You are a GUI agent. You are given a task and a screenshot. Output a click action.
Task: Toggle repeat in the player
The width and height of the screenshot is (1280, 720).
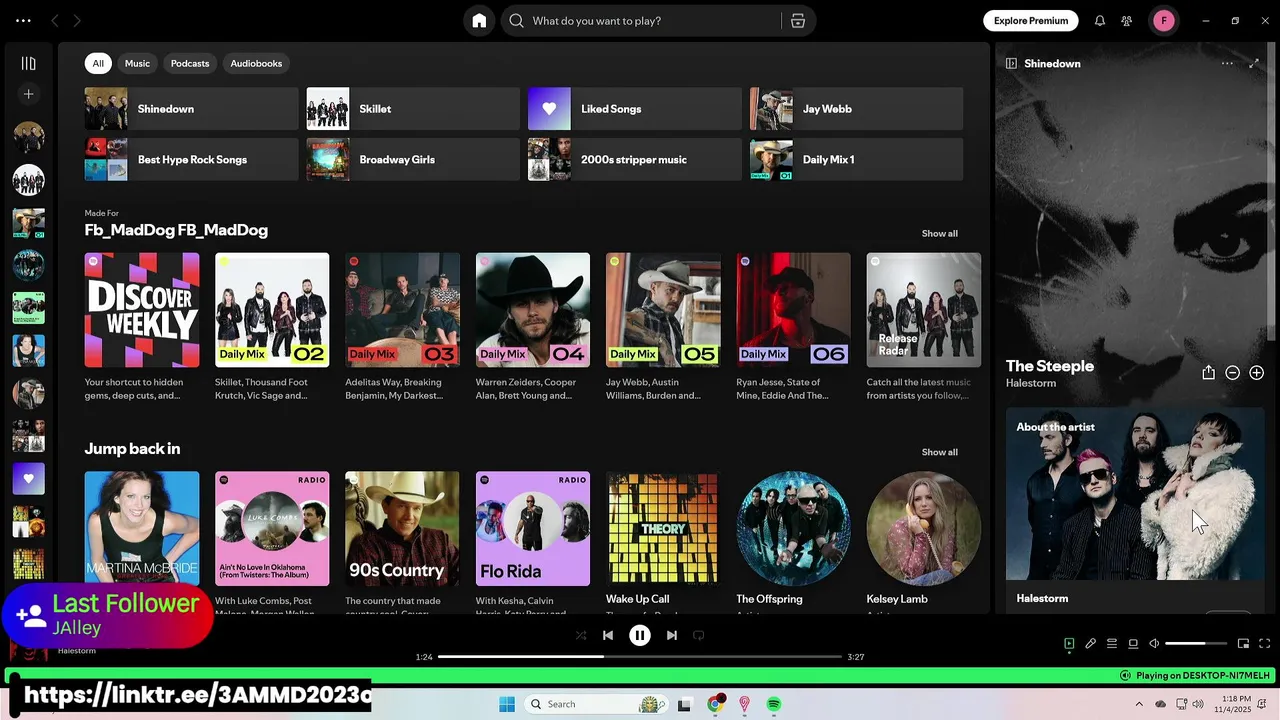coord(699,635)
